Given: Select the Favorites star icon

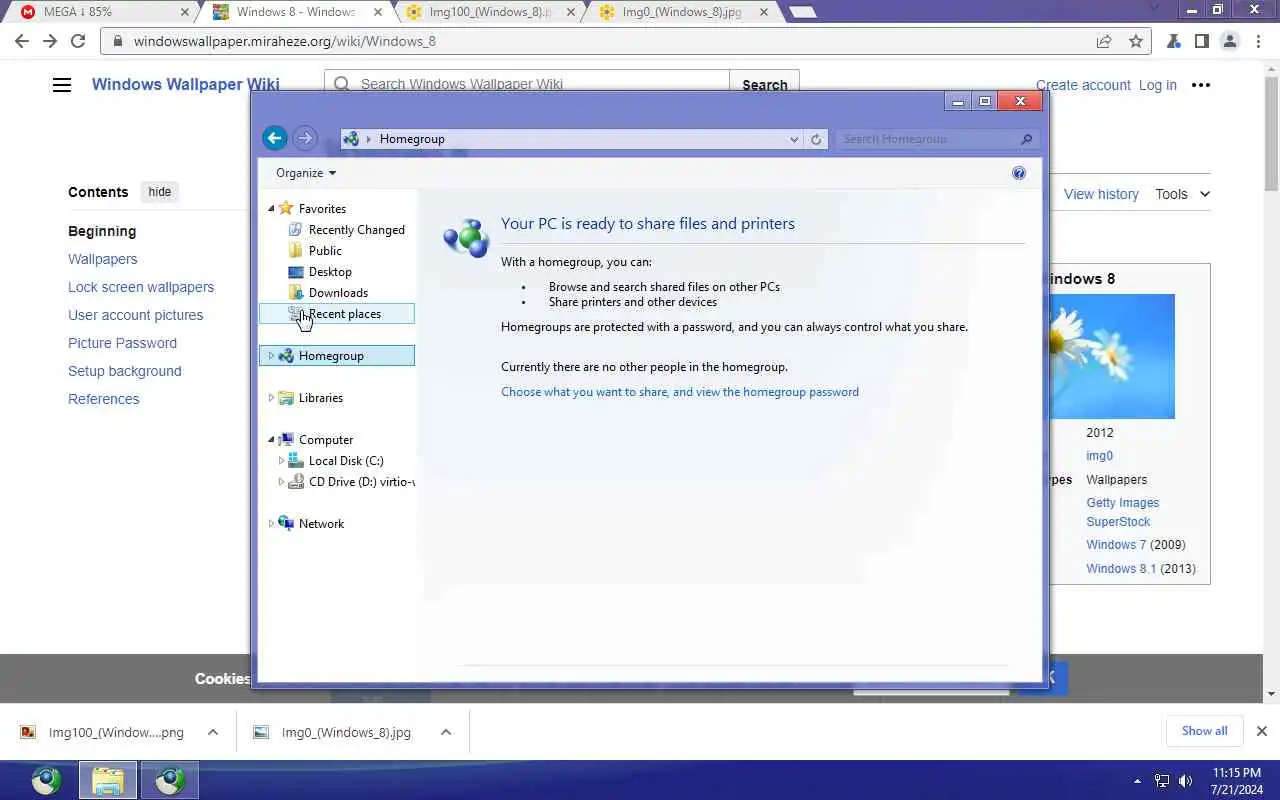Looking at the screenshot, I should (286, 208).
